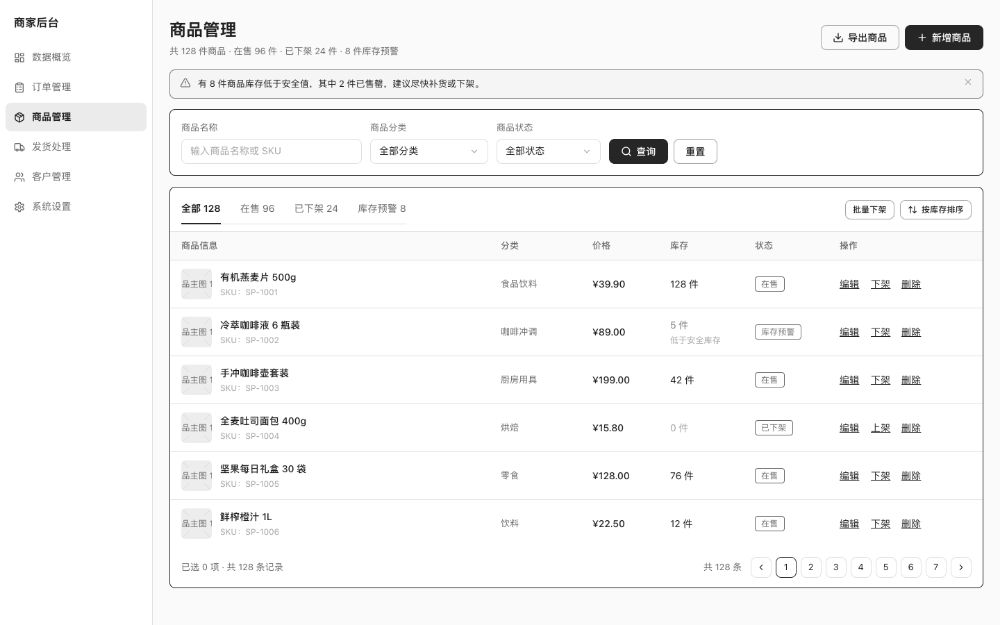
Task: Click the 订单管理 clipboard icon
Action: tap(19, 87)
